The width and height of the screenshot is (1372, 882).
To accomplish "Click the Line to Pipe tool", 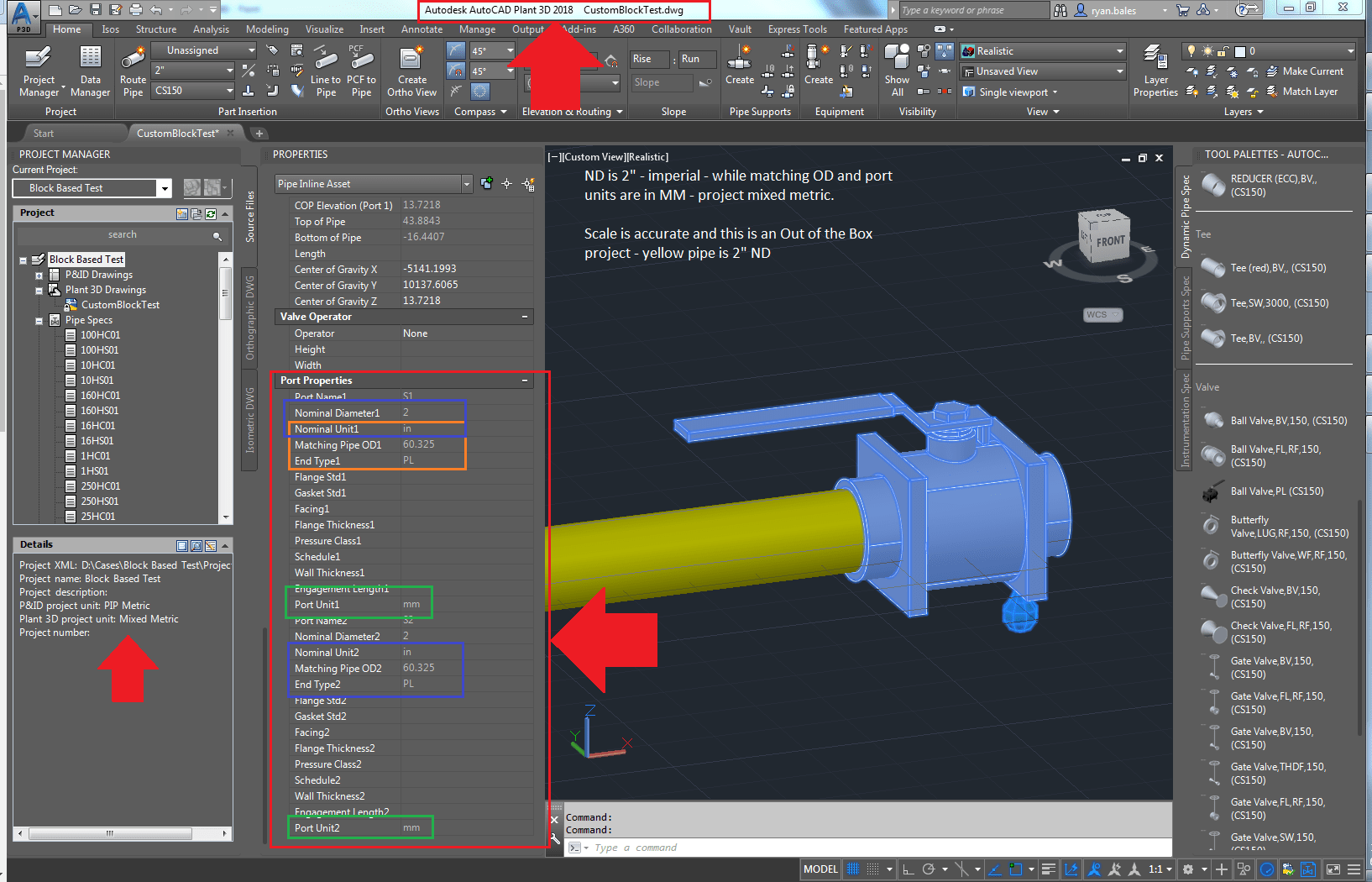I will 326,71.
